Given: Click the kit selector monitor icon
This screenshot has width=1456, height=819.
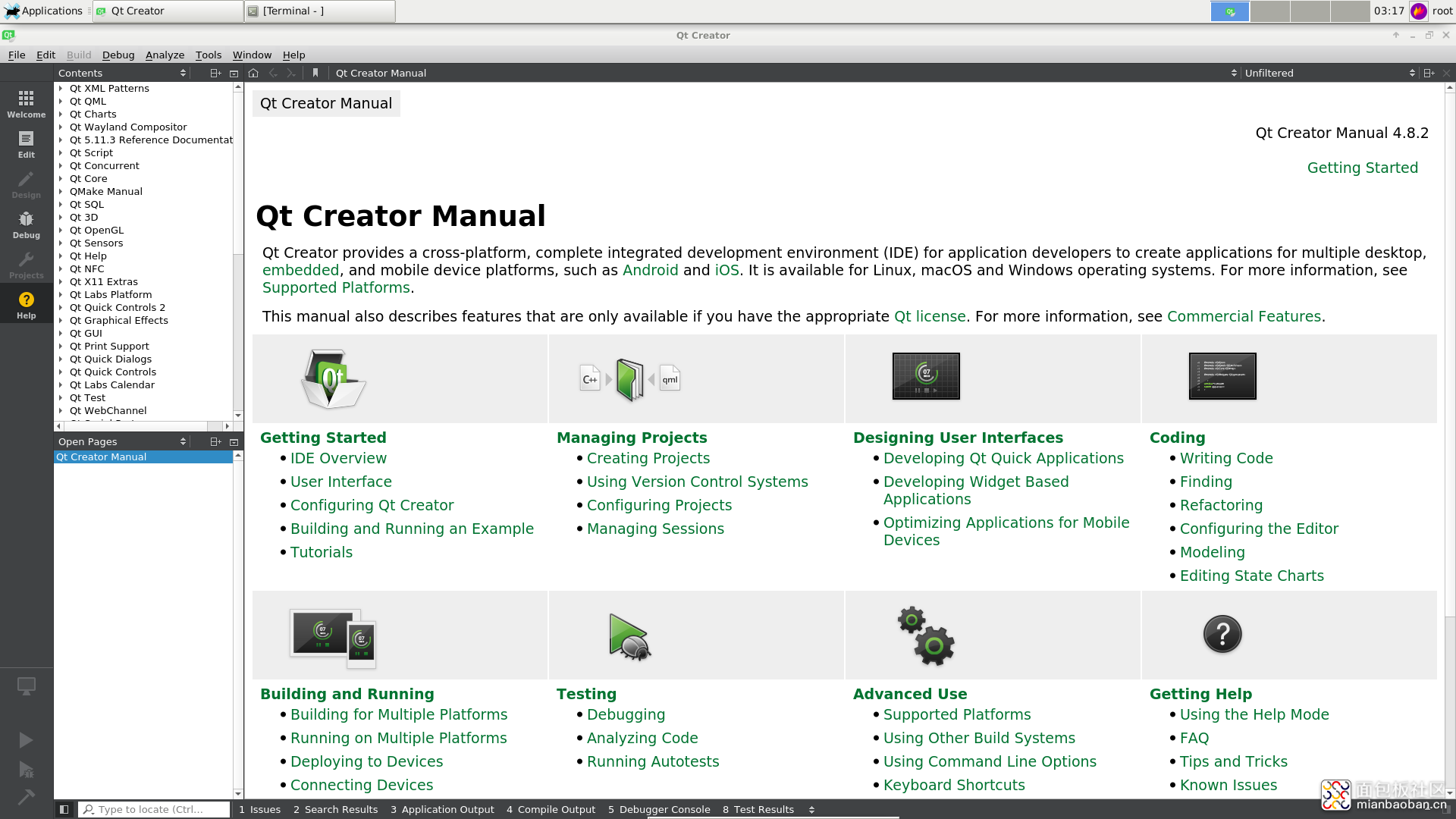Looking at the screenshot, I should pos(27,686).
